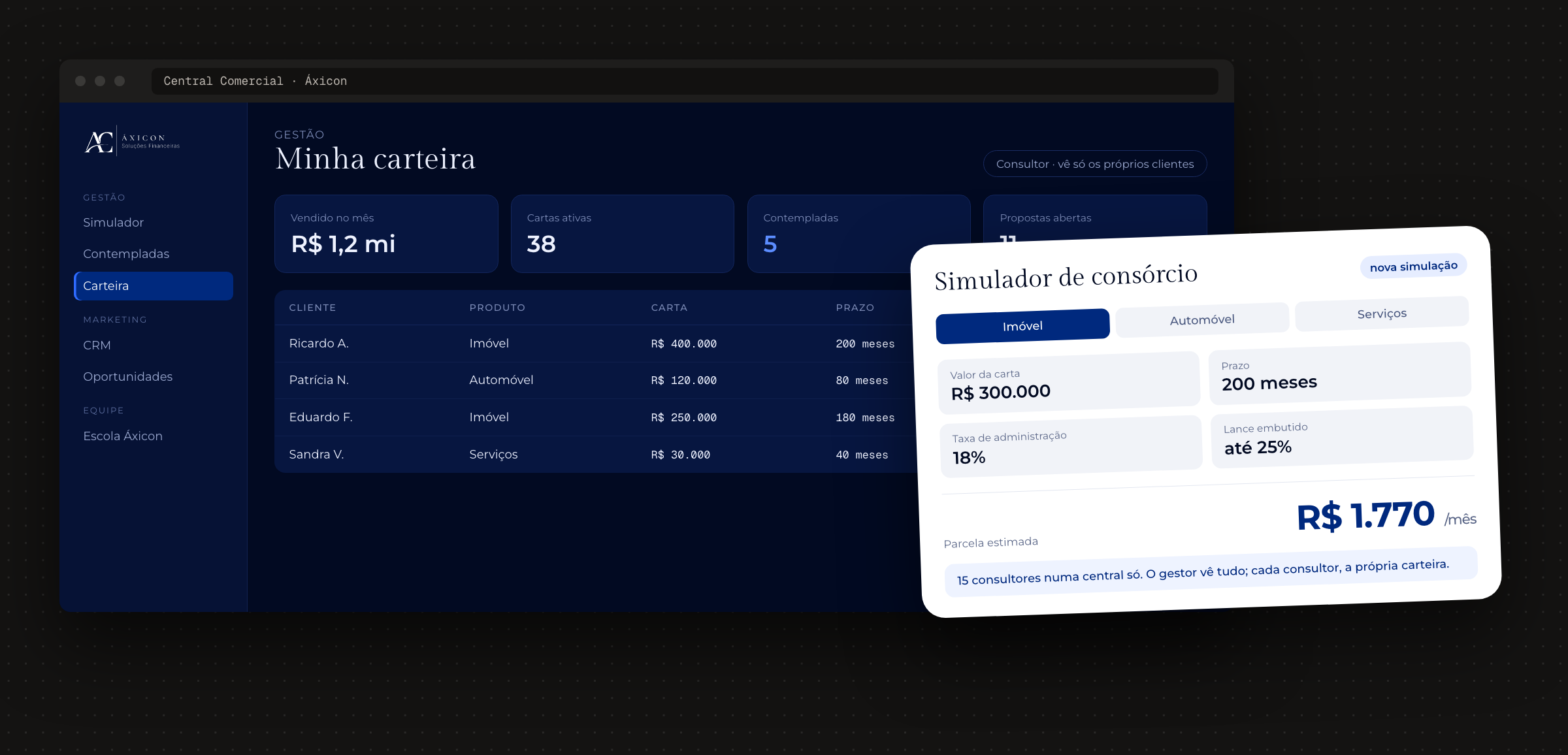
Task: Click the R$ 400.000 carta value
Action: point(683,344)
